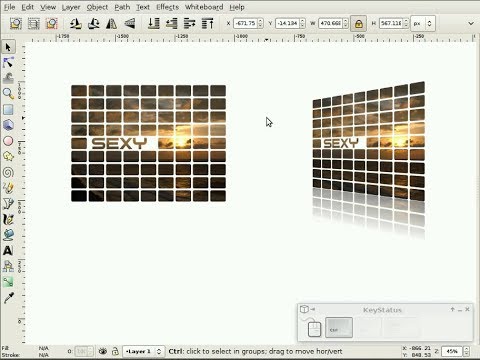Rotate selection 90 degrees counter-clockwise
Screen dimensions: 480x360
[76, 23]
